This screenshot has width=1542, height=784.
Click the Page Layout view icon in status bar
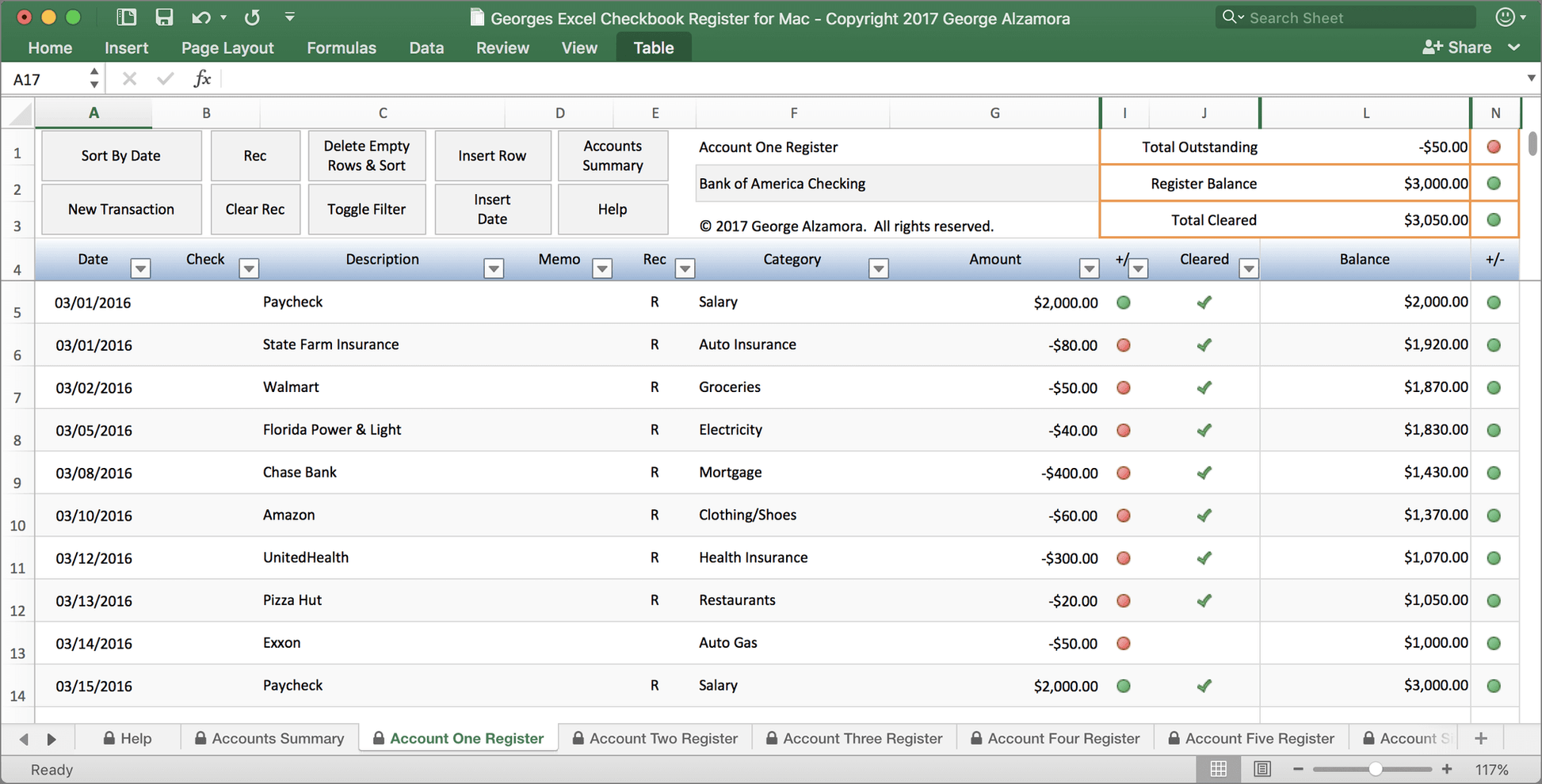[x=1261, y=768]
